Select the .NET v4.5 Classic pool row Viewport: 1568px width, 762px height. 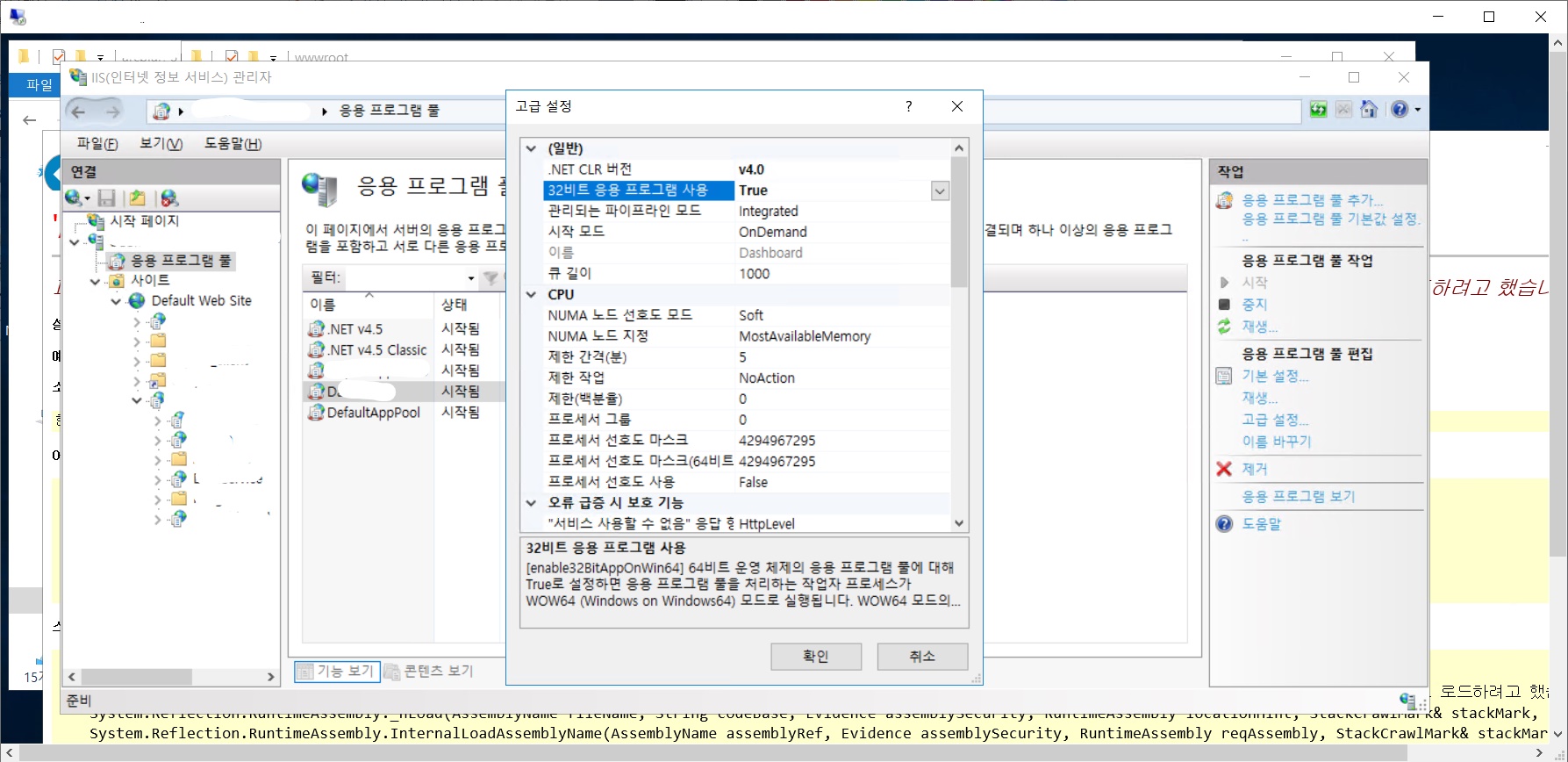point(405,350)
